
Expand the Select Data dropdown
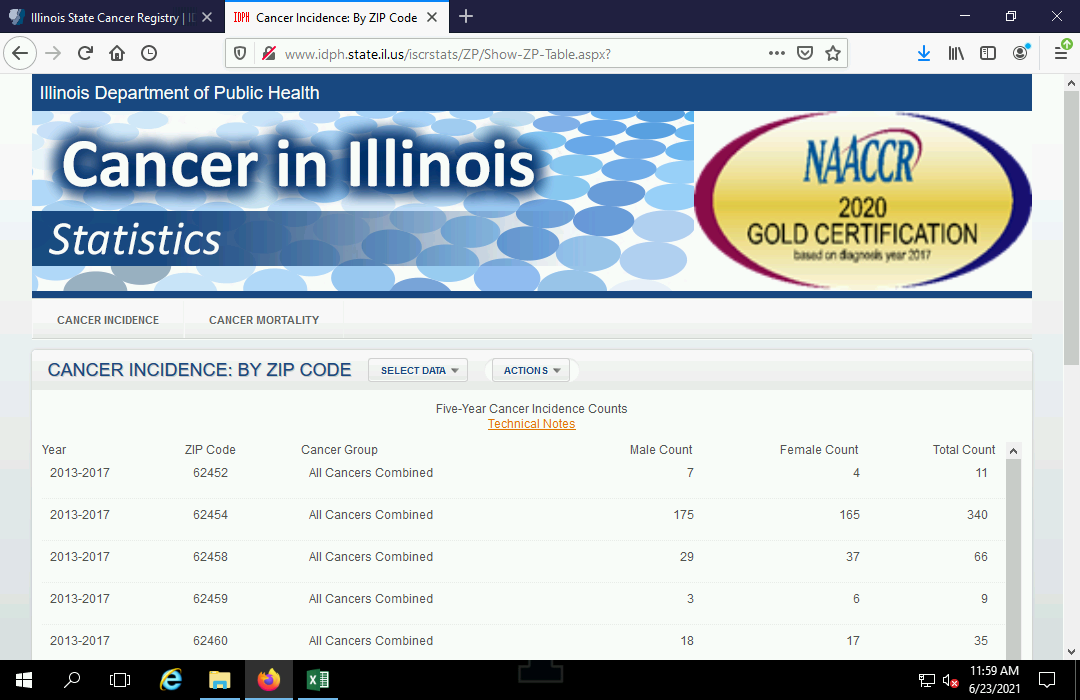418,371
